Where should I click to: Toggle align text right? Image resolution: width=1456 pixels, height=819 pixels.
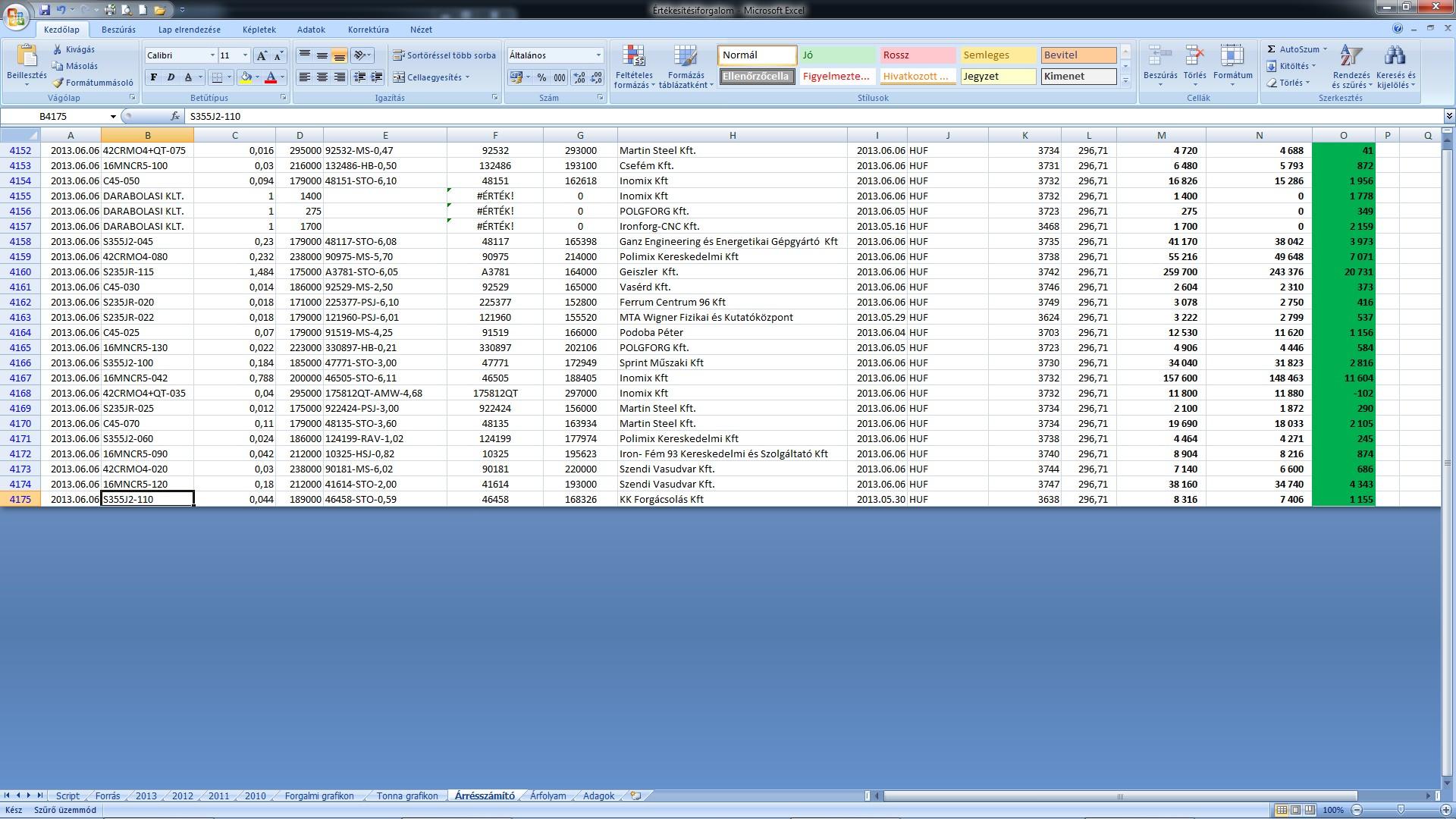tap(339, 77)
